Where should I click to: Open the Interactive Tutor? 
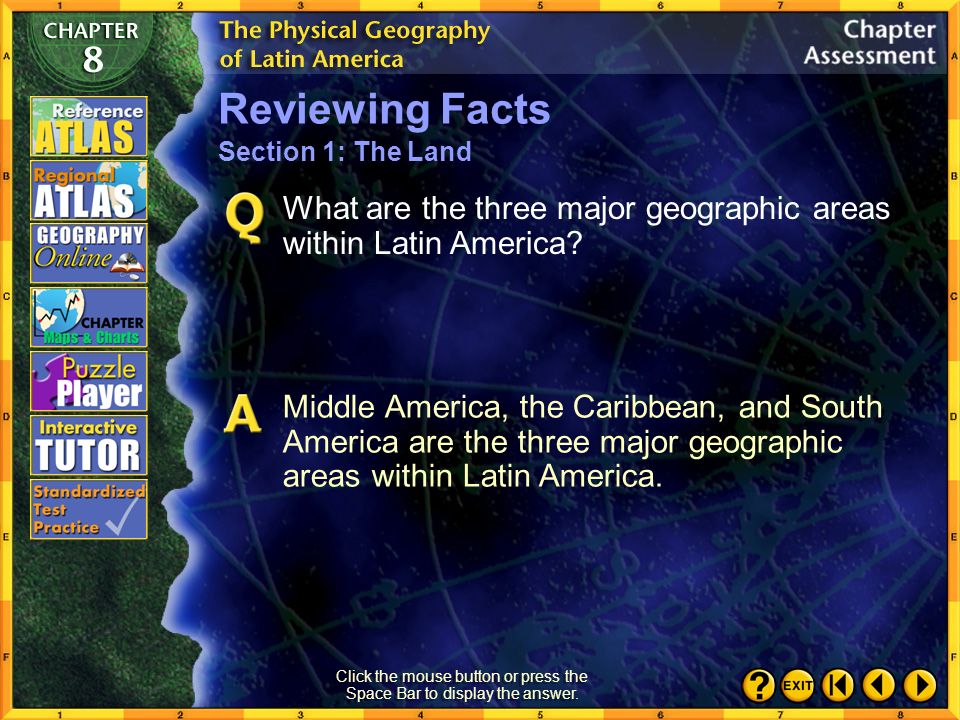coord(89,445)
